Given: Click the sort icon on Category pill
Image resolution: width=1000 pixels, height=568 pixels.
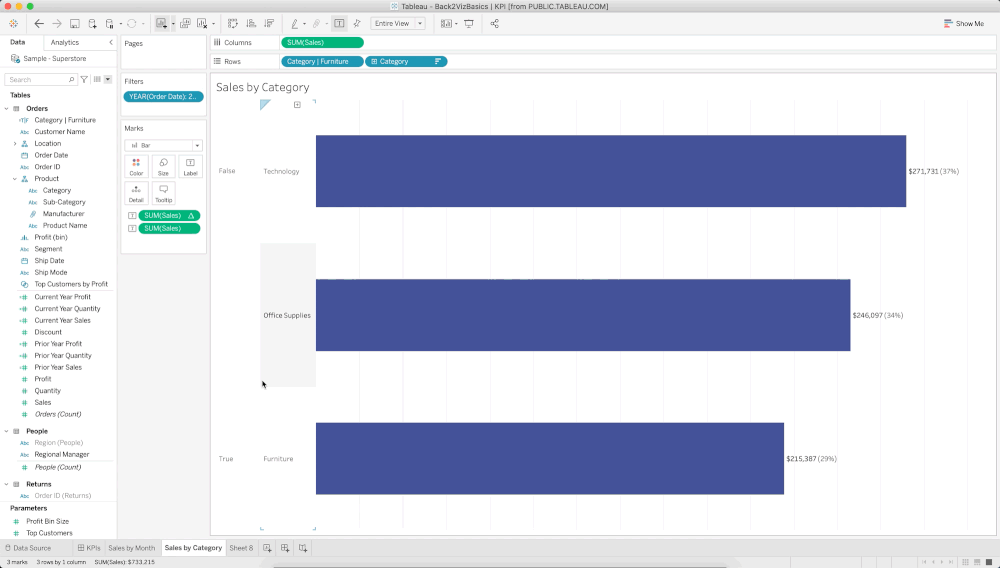Looking at the screenshot, I should coord(438,62).
